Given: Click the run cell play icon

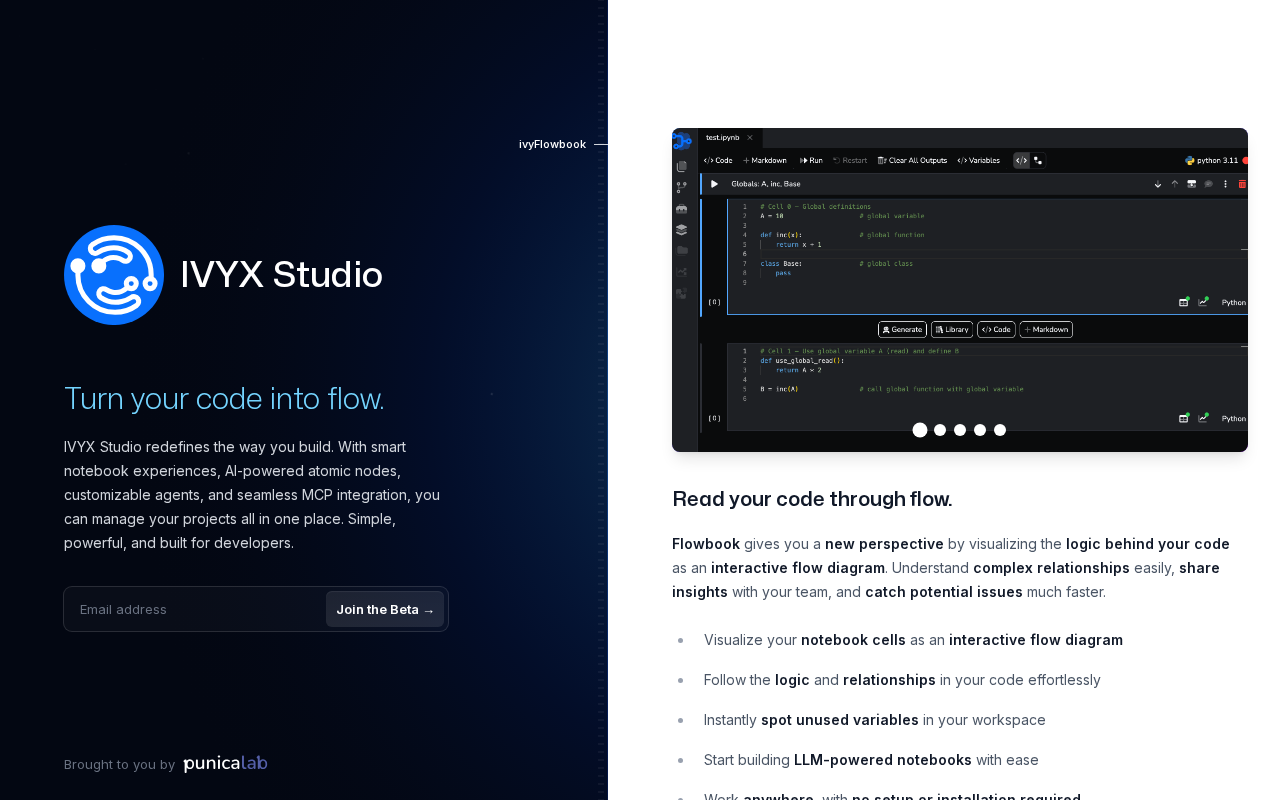Looking at the screenshot, I should click(x=714, y=184).
